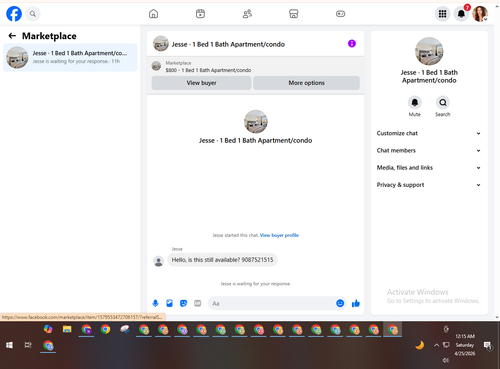Open the Gaming controller icon

[x=340, y=14]
